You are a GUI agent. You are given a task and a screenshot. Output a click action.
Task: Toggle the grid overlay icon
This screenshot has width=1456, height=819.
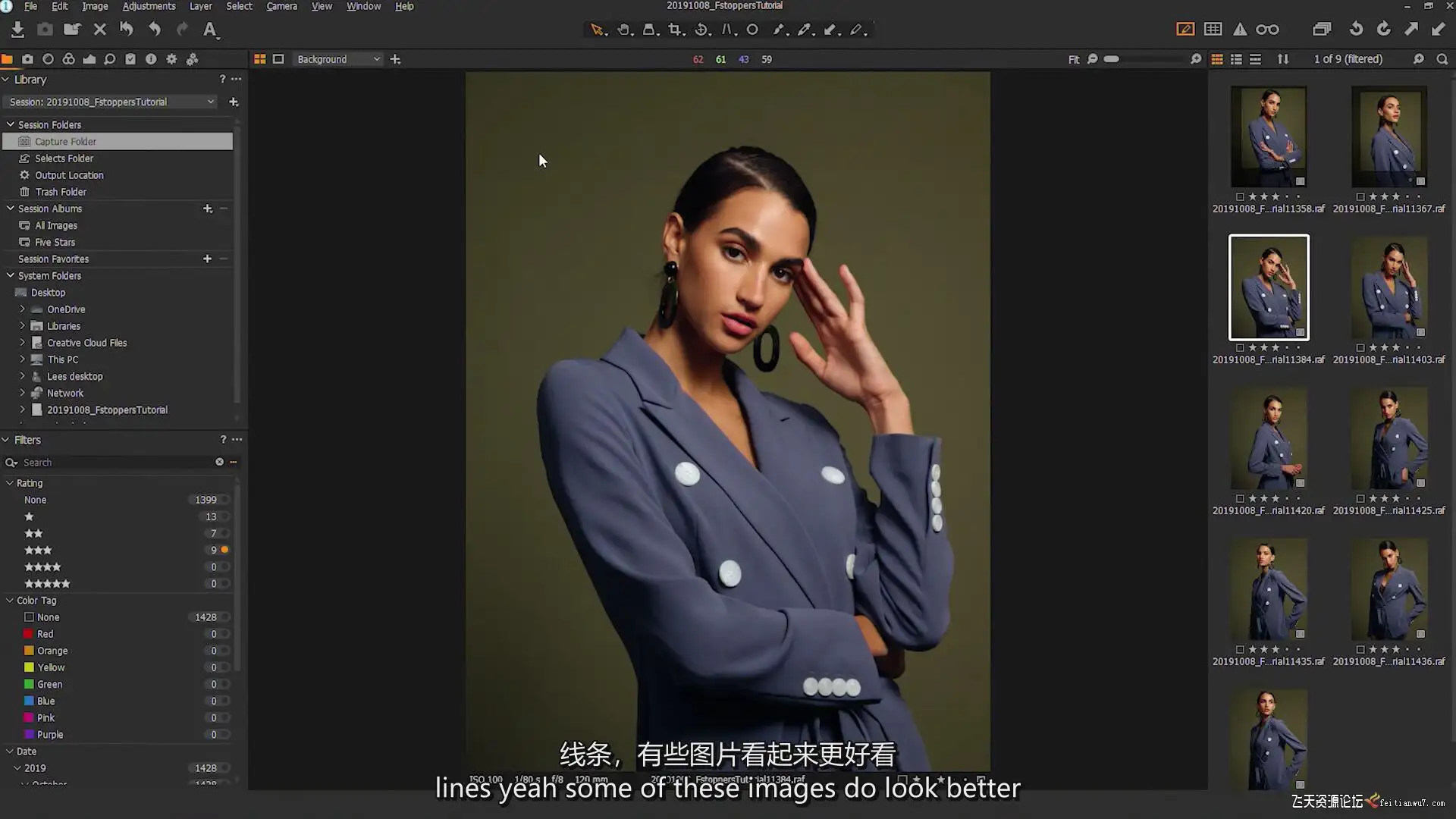1213,30
